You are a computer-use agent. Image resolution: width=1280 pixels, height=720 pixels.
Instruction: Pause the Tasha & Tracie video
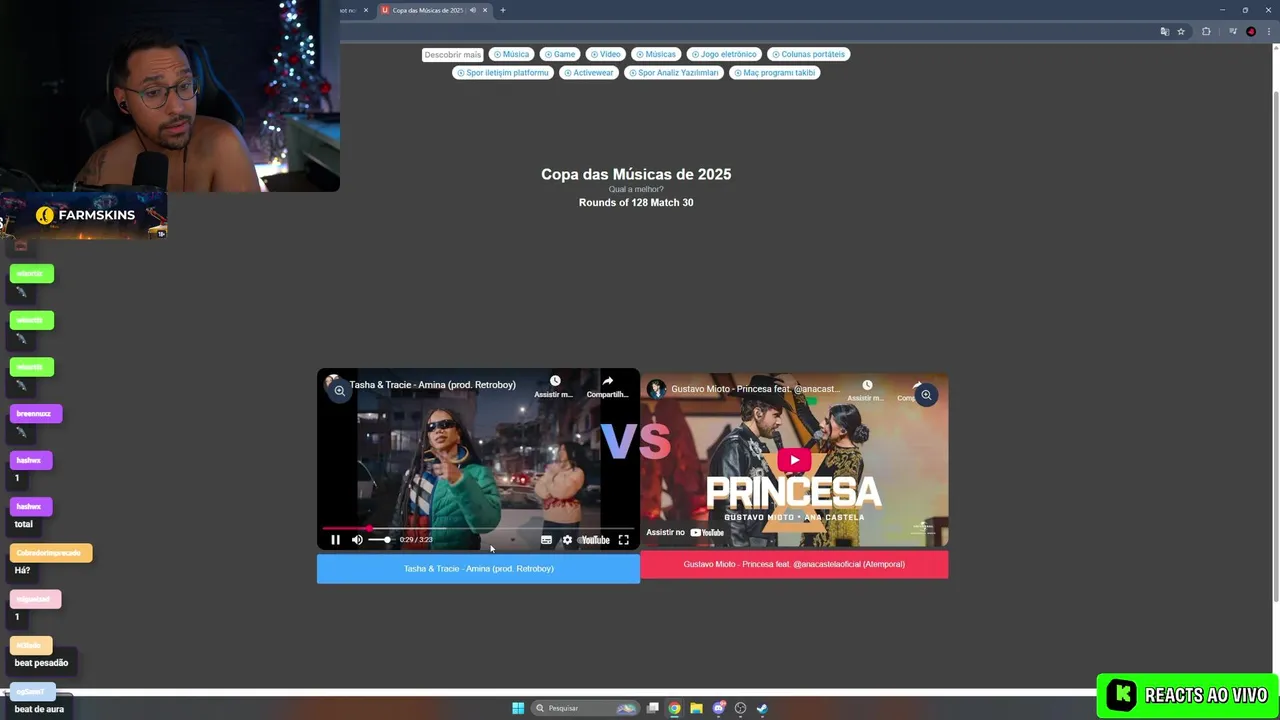[x=335, y=540]
